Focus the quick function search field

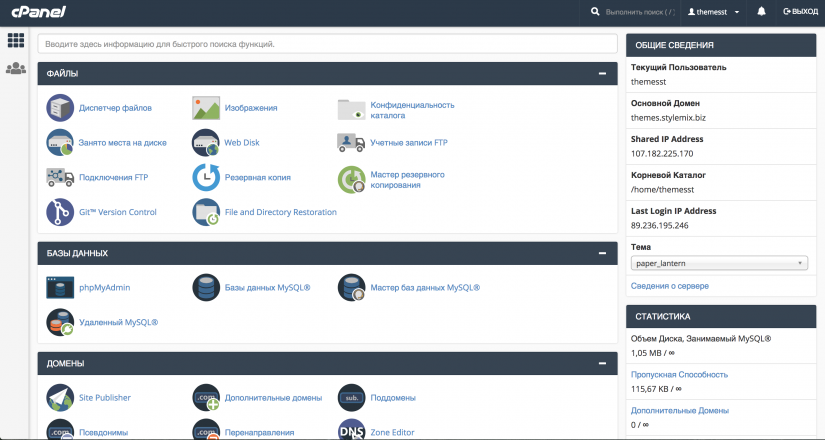327,44
